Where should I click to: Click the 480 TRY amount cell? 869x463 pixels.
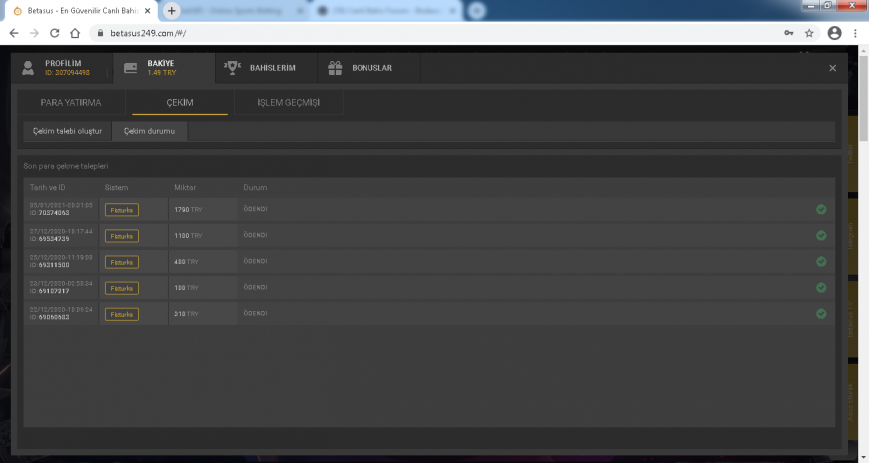point(203,262)
